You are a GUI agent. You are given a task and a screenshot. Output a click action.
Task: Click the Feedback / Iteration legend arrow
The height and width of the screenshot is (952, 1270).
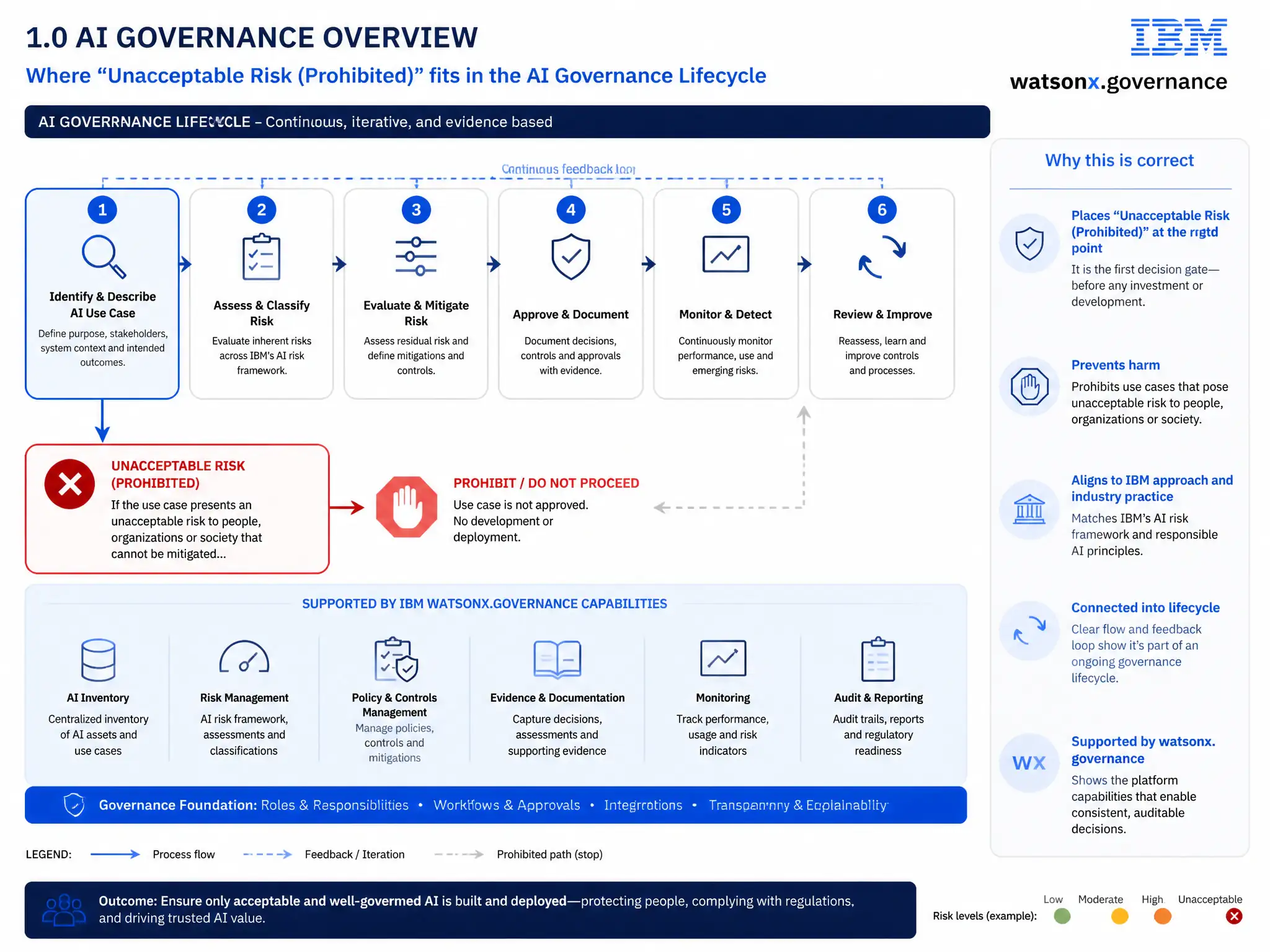(267, 854)
